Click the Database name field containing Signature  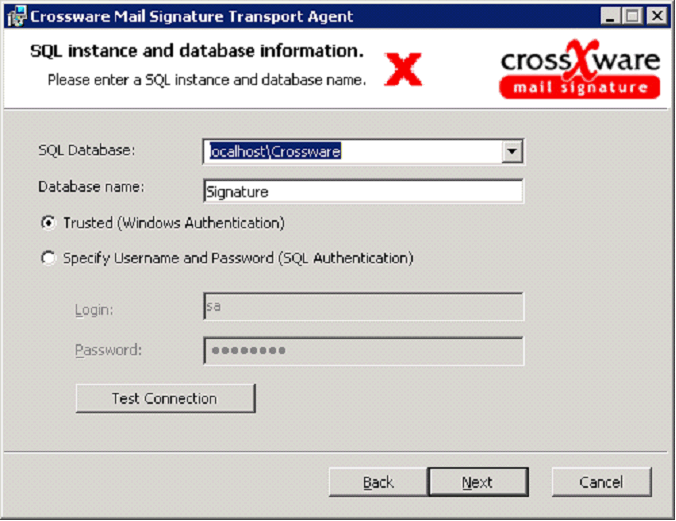[x=363, y=191]
